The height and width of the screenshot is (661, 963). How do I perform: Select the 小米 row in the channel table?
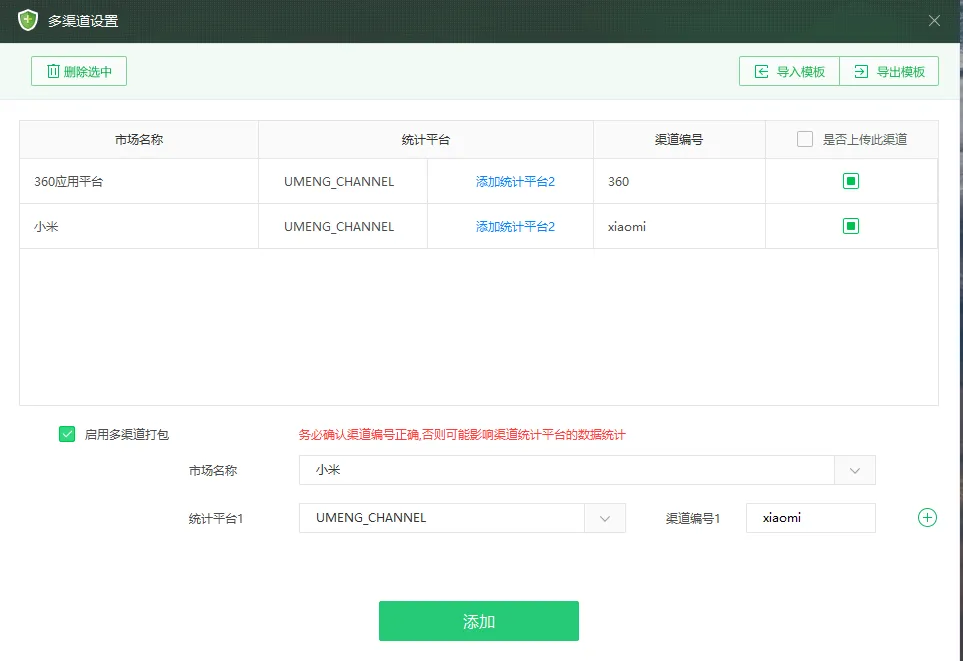click(x=139, y=226)
